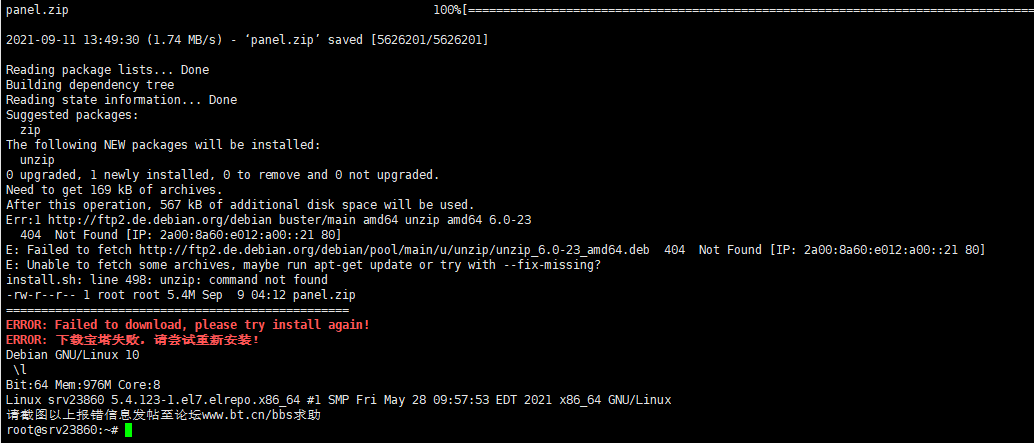1034x443 pixels.
Task: Click the 'Reading package lists... Done' line
Action: click(x=107, y=70)
